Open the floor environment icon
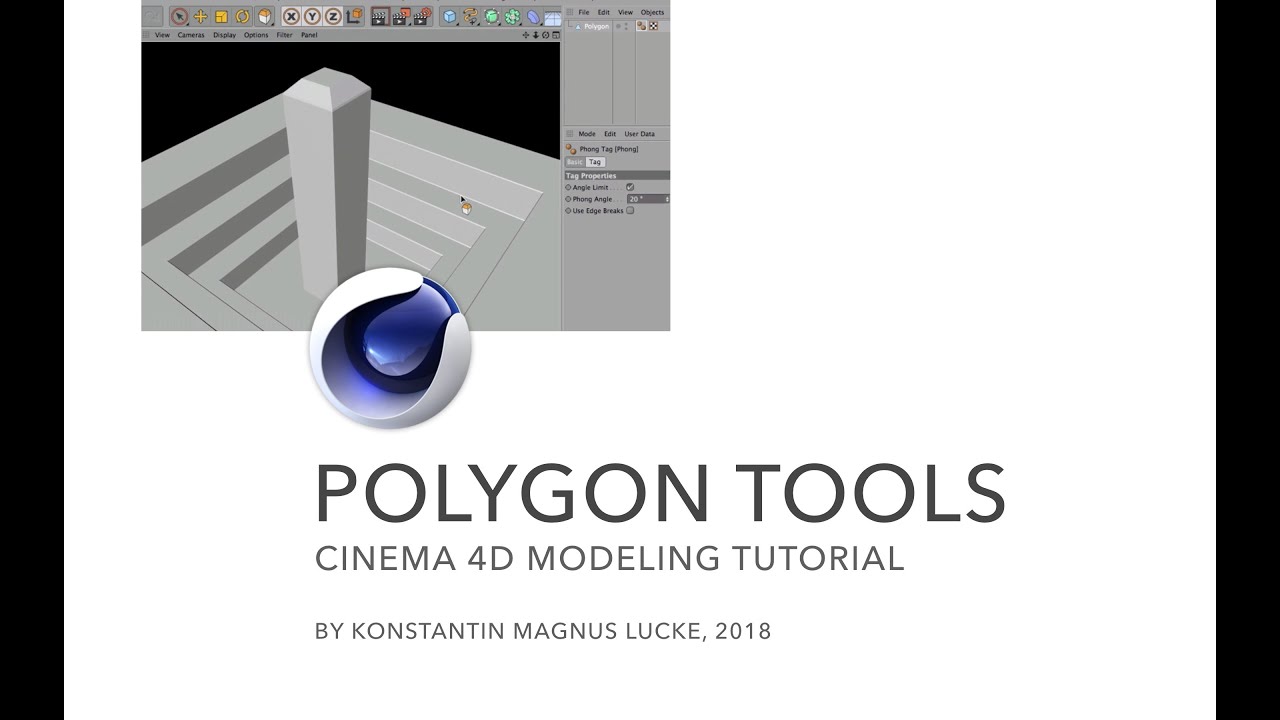 point(552,17)
